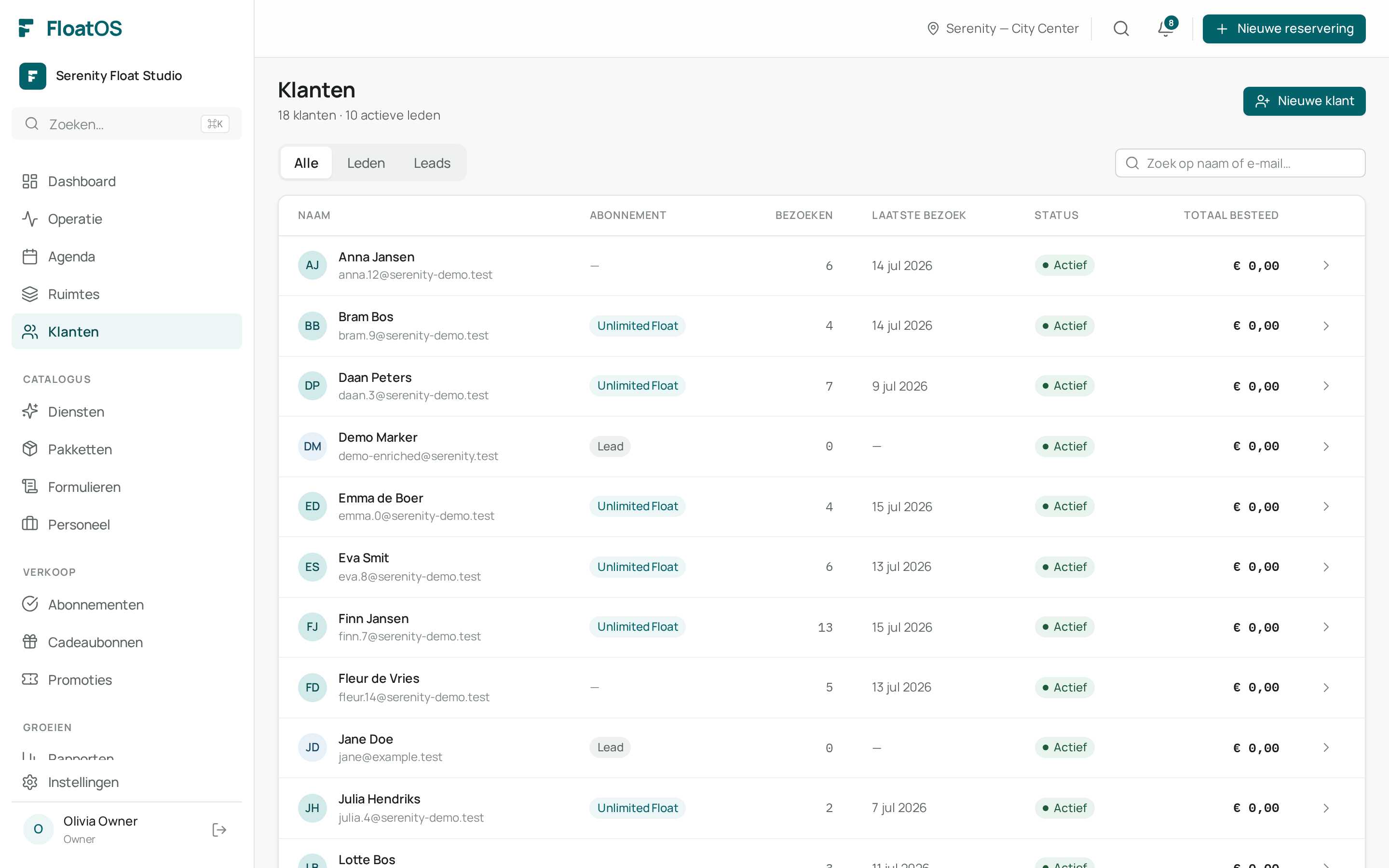Click the Personeel briefcase icon
Image resolution: width=1389 pixels, height=868 pixels.
(x=30, y=524)
